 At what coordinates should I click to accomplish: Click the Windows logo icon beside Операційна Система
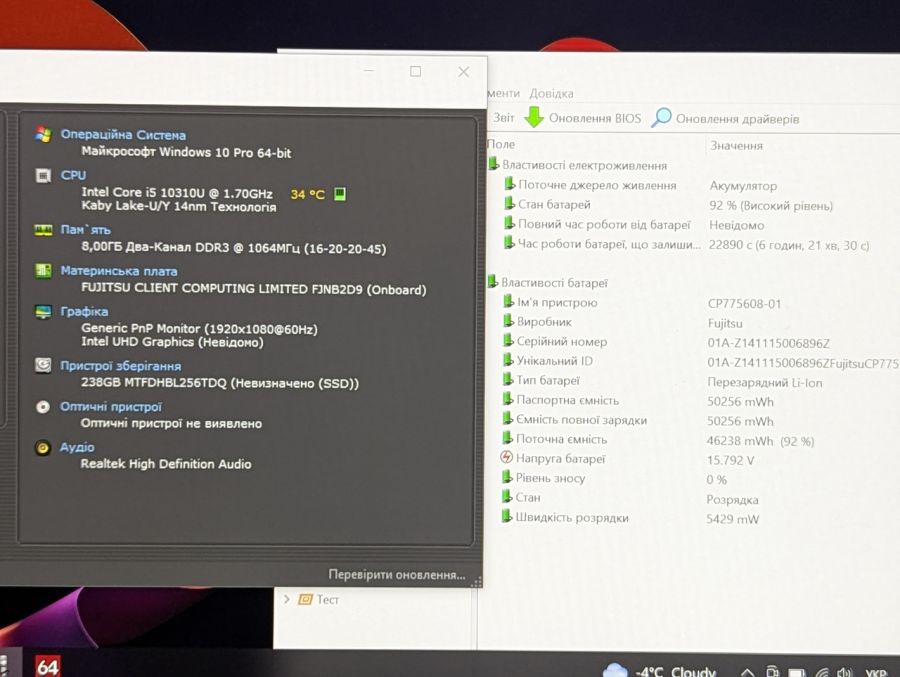point(43,134)
